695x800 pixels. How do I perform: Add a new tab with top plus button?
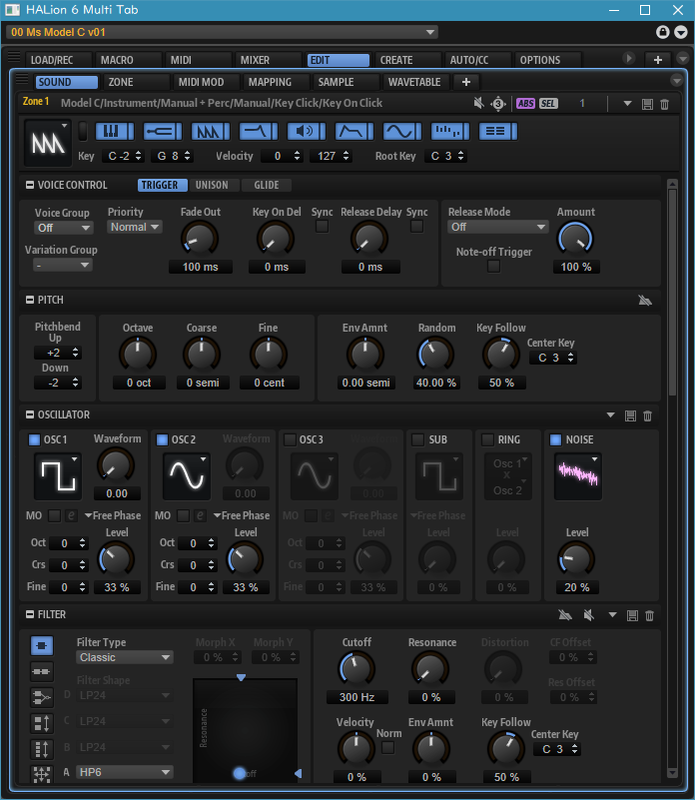pos(658,60)
